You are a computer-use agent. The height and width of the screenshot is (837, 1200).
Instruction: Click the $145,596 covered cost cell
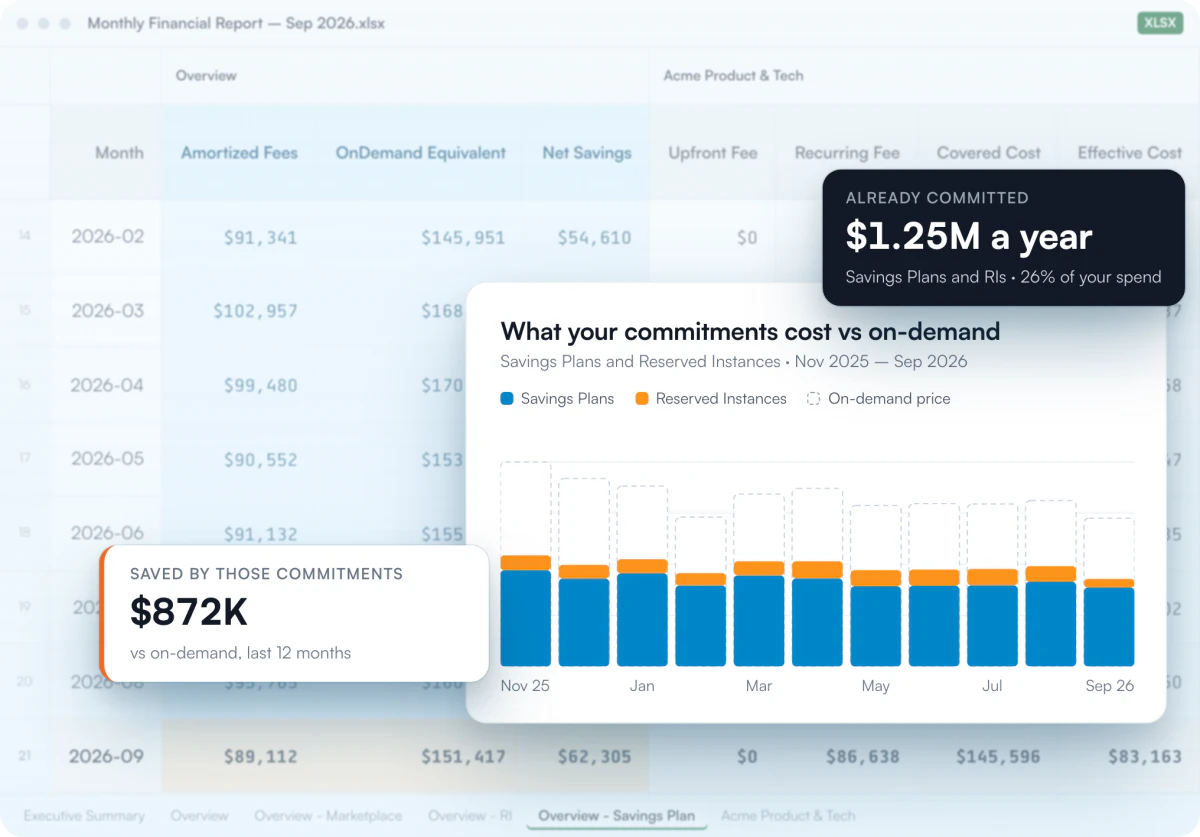(997, 757)
